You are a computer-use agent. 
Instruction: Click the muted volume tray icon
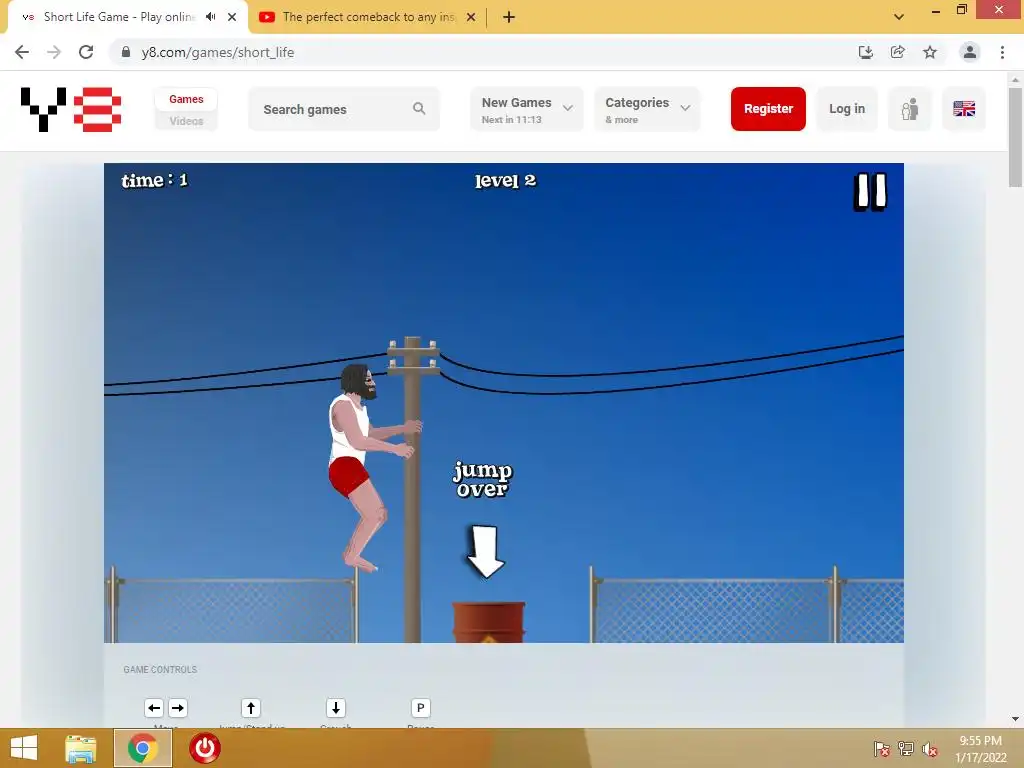coord(930,749)
